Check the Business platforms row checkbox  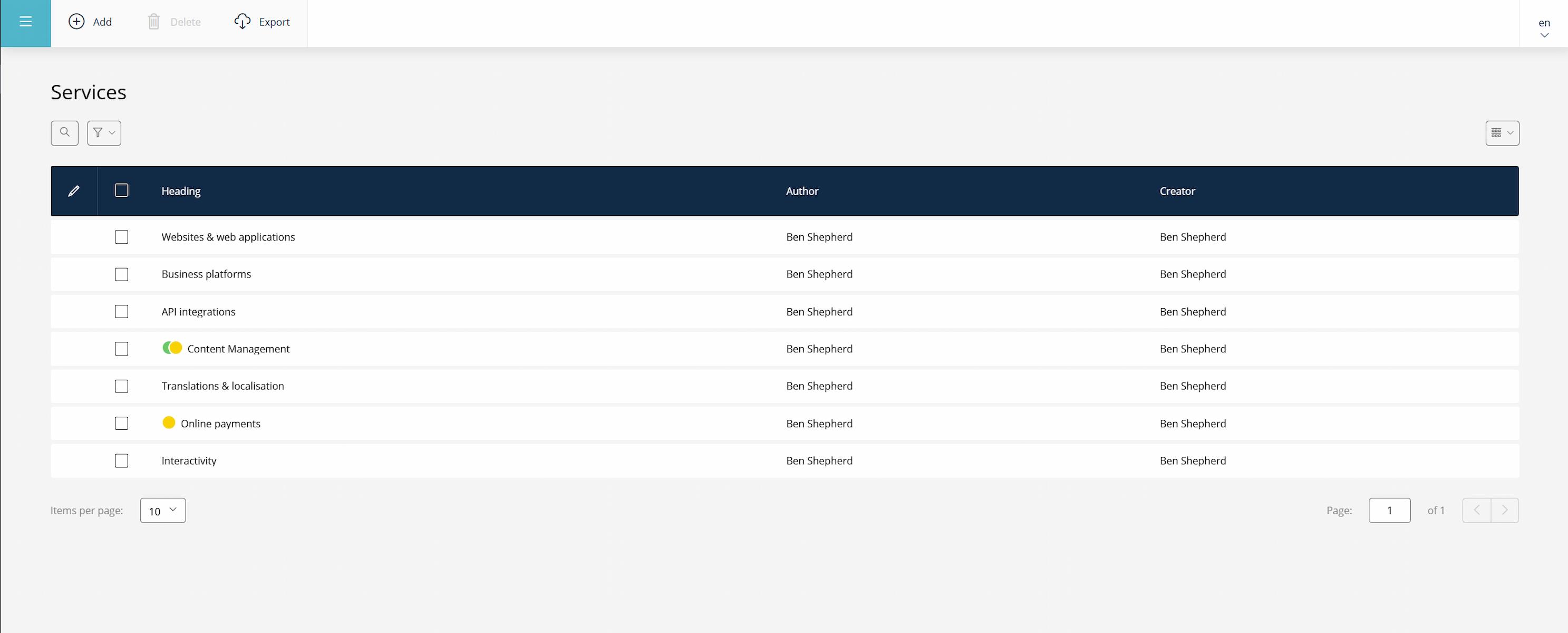tap(122, 274)
